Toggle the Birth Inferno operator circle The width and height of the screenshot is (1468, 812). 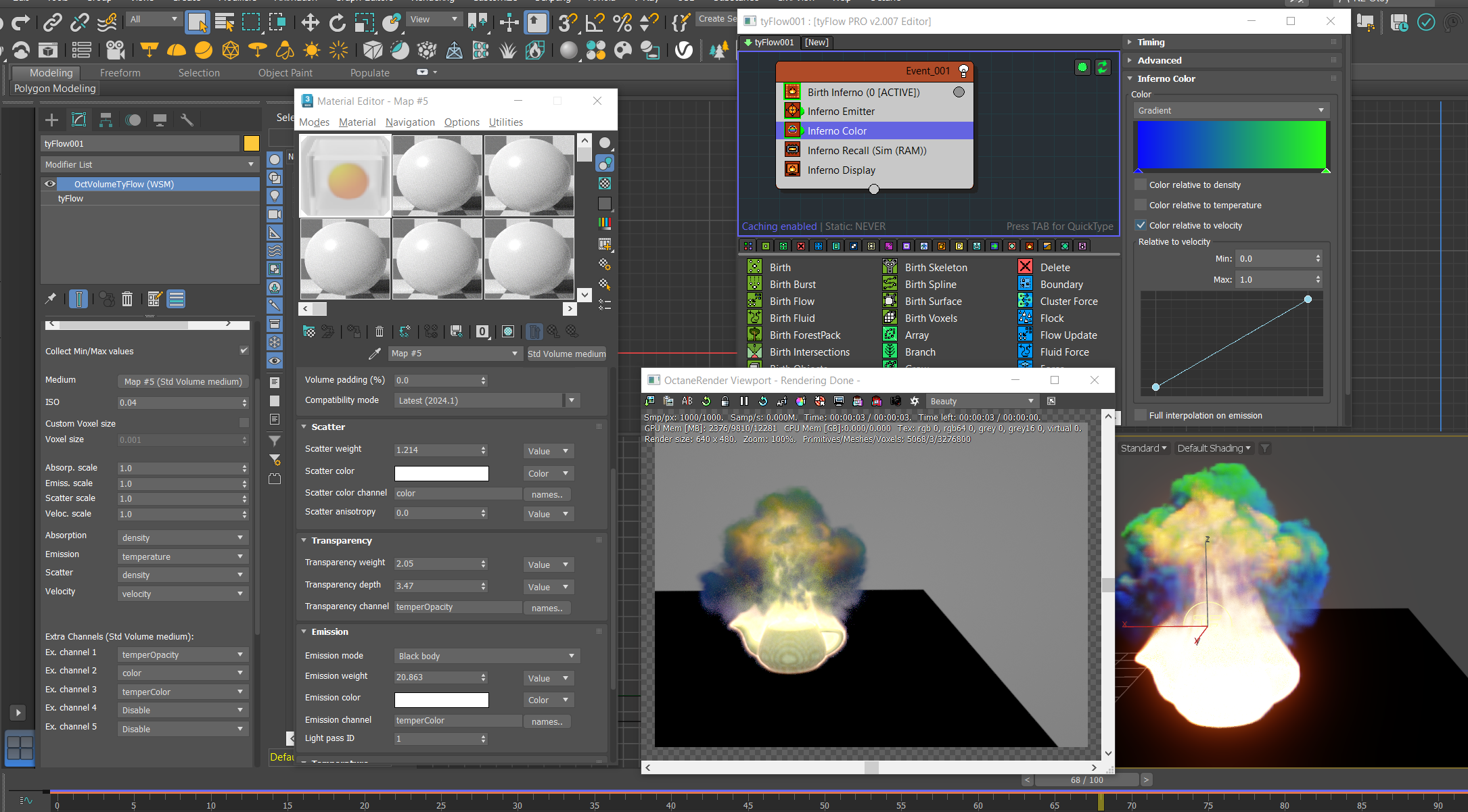959,92
